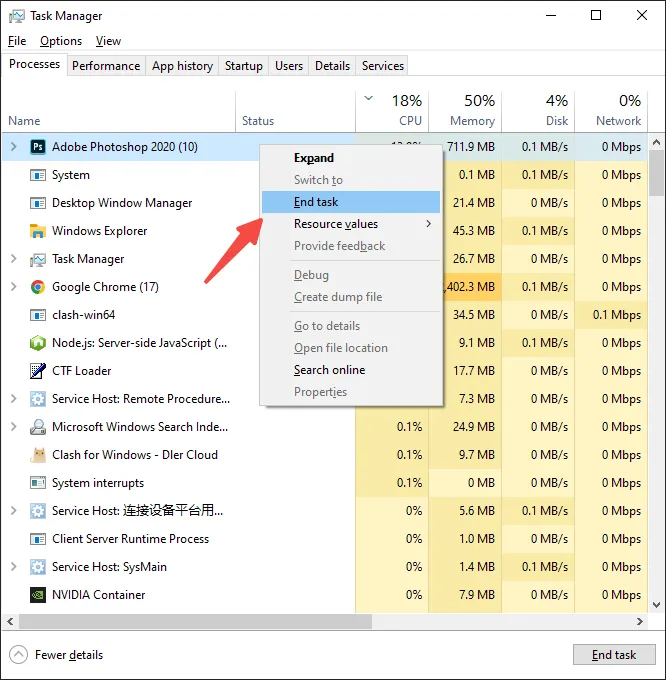The width and height of the screenshot is (666, 680).
Task: Click the NVIDIA Container icon
Action: [x=38, y=595]
